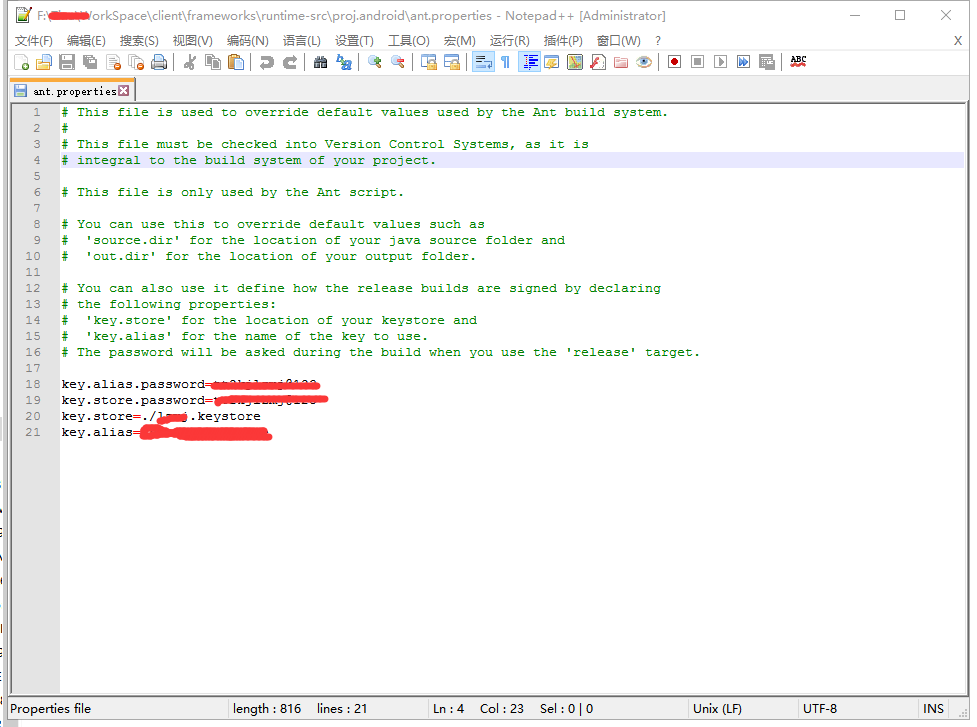
Task: Open the 运行(R) menu
Action: tap(509, 40)
